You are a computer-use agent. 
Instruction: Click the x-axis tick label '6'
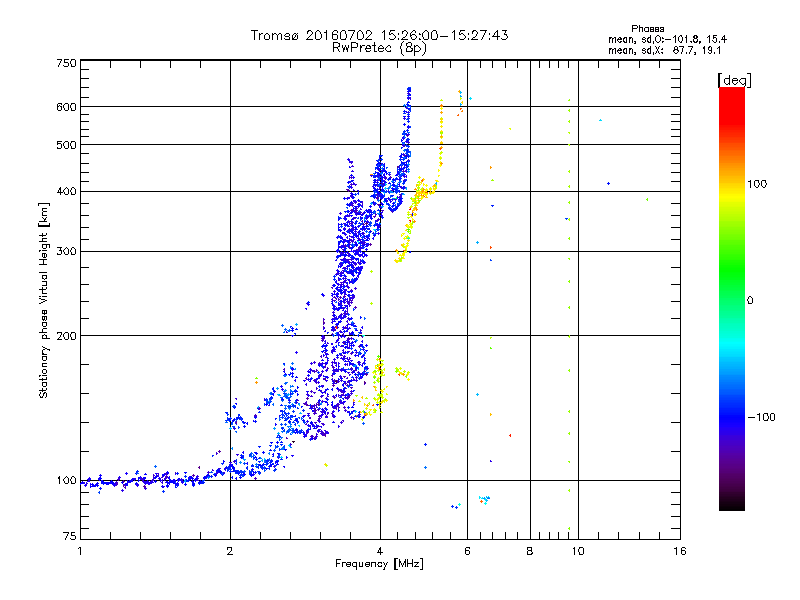(467, 551)
